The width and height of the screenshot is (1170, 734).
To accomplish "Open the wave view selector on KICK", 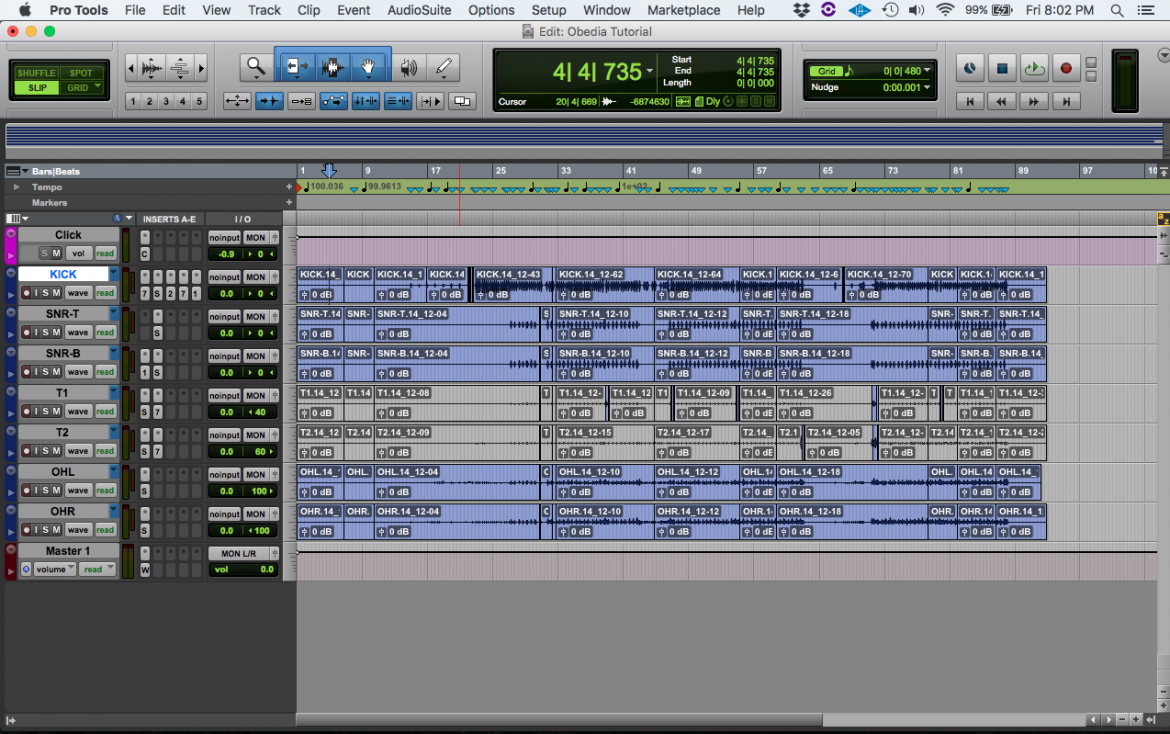I will pyautogui.click(x=79, y=293).
